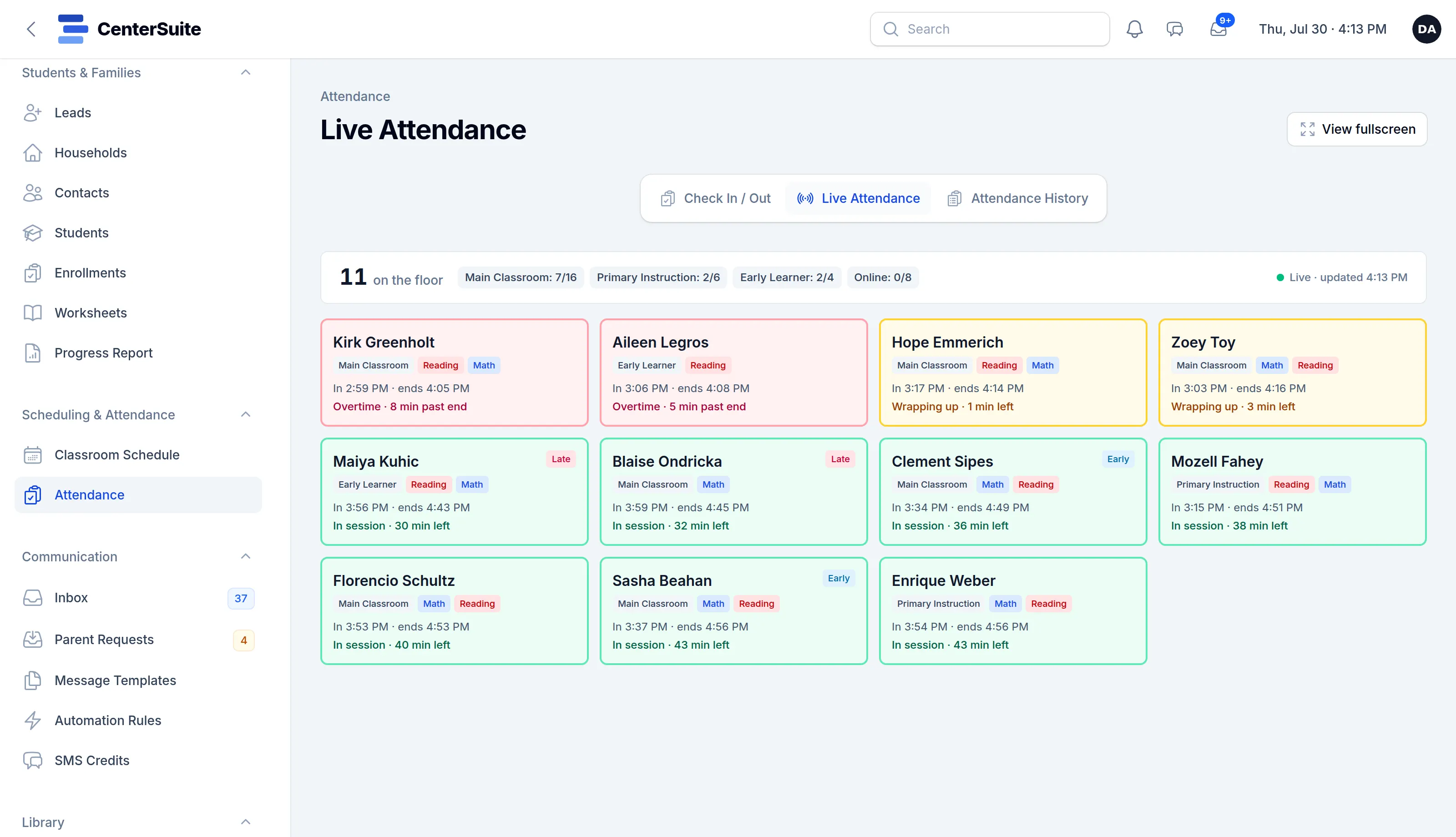
Task: Click the Parent Requests inbox icon
Action: point(33,639)
